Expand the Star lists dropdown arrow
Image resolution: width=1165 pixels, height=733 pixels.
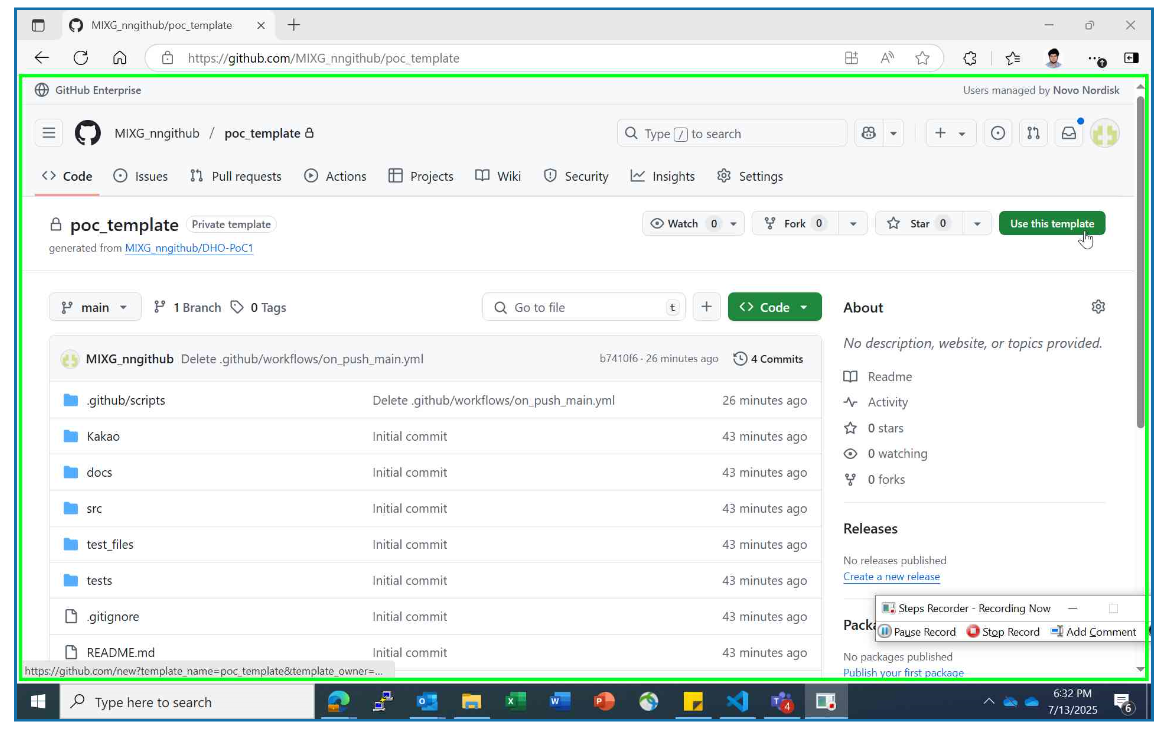(x=977, y=224)
